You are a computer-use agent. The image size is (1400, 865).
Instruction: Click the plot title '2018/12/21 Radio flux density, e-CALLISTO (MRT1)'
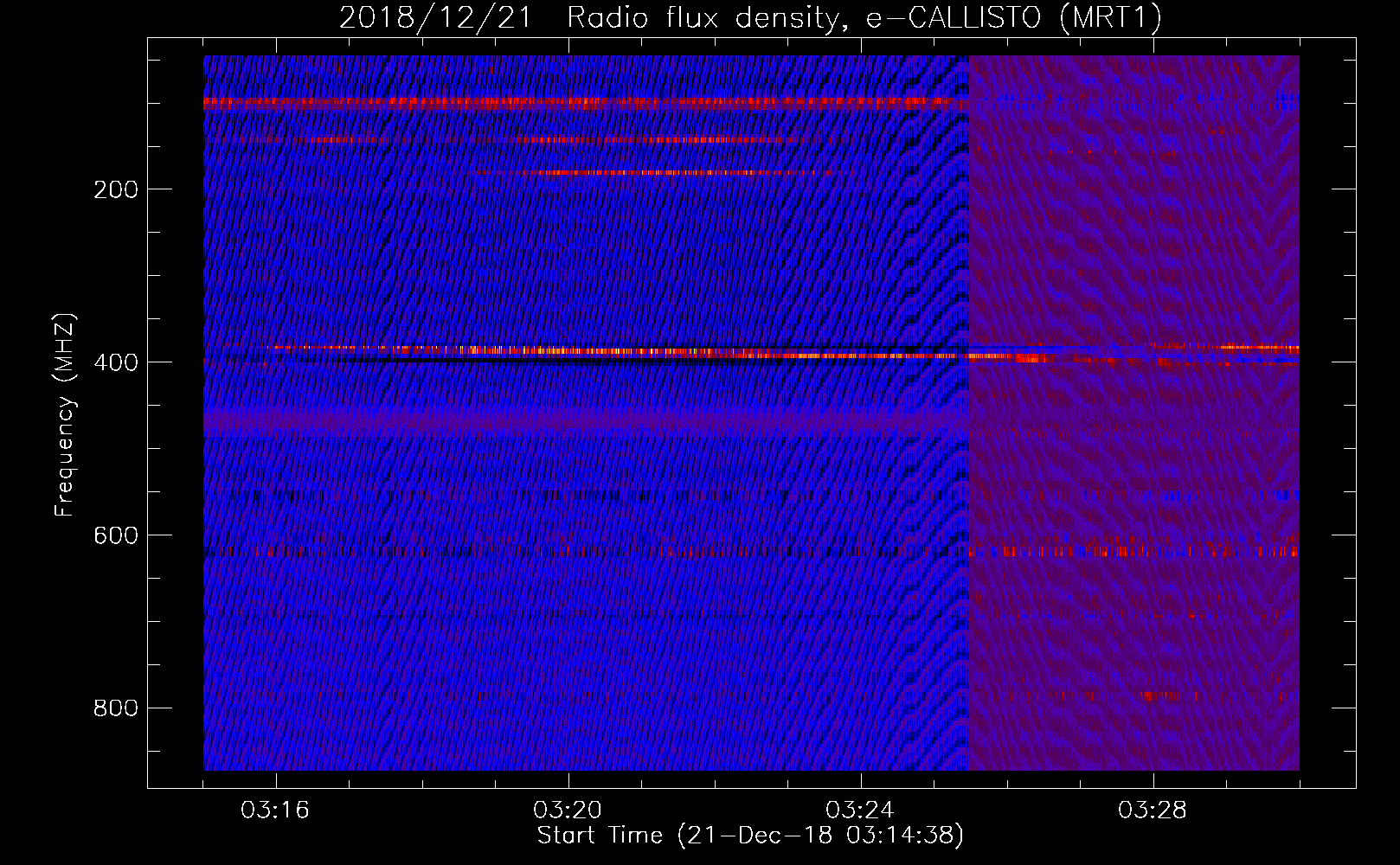(750, 18)
